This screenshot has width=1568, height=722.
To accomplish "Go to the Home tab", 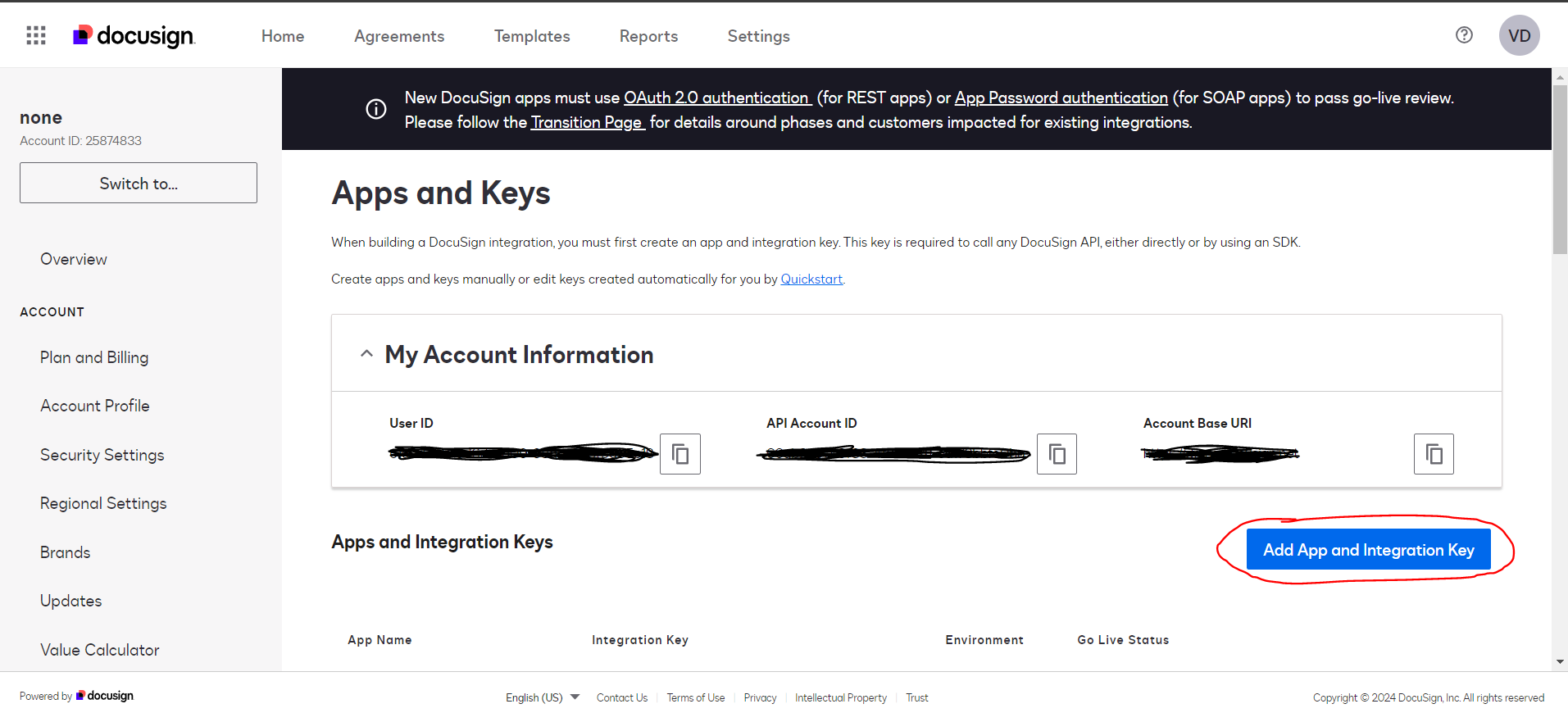I will point(283,36).
